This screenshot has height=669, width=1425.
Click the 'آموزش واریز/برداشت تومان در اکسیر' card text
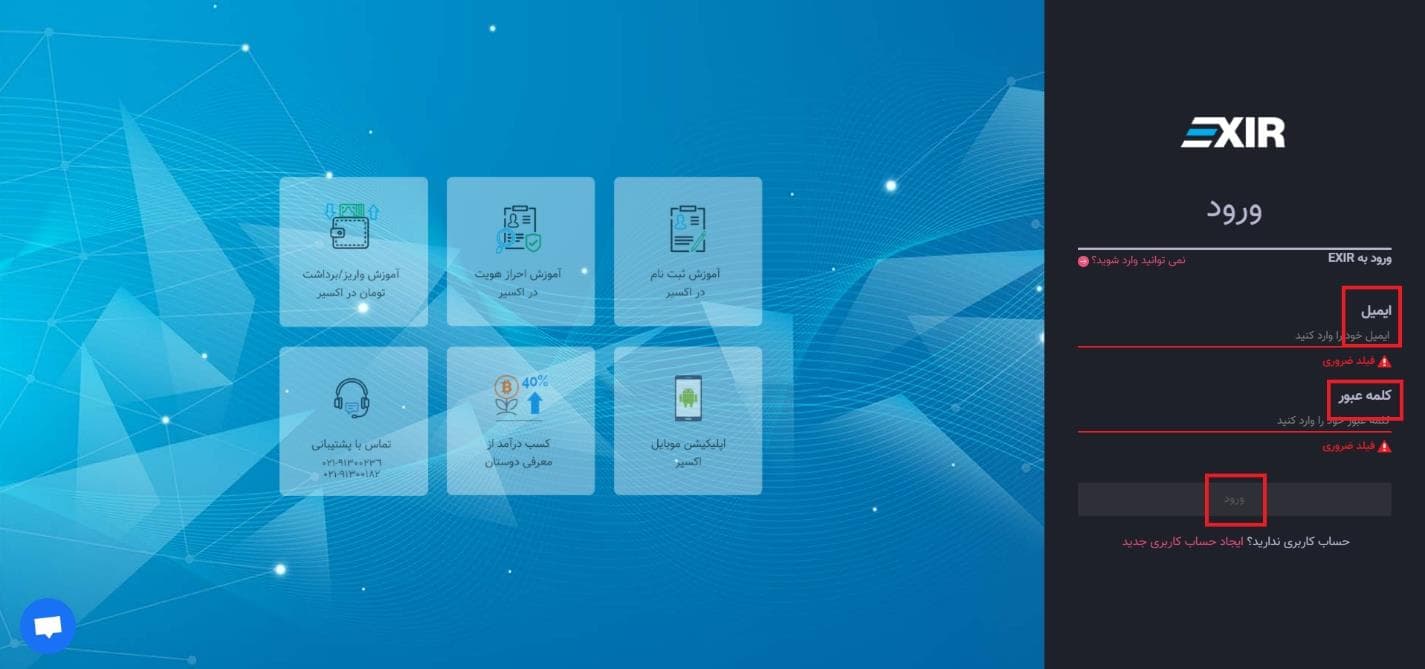352,283
